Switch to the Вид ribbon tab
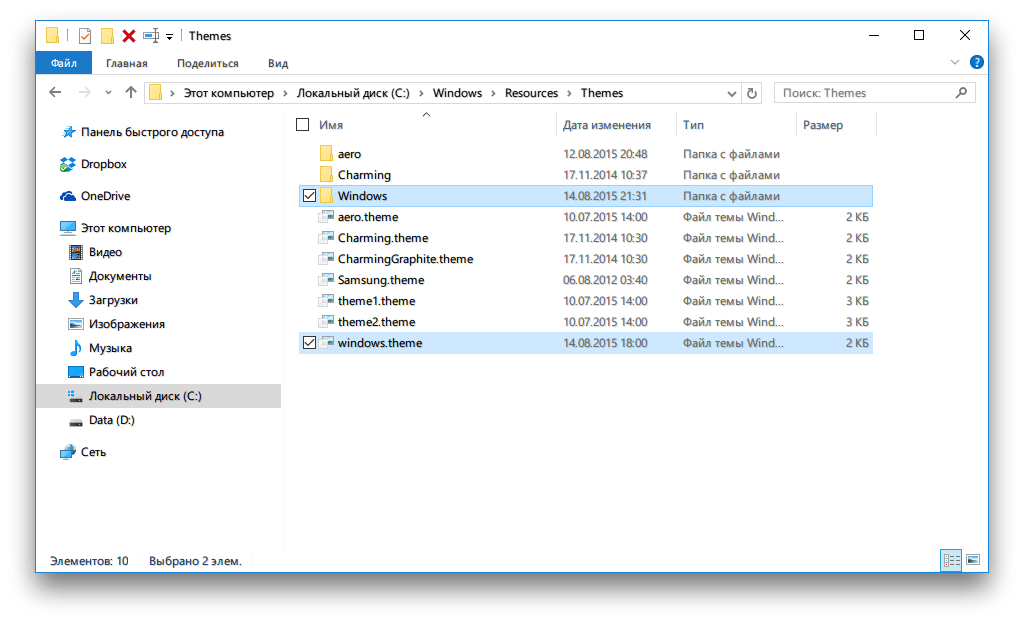 click(278, 63)
